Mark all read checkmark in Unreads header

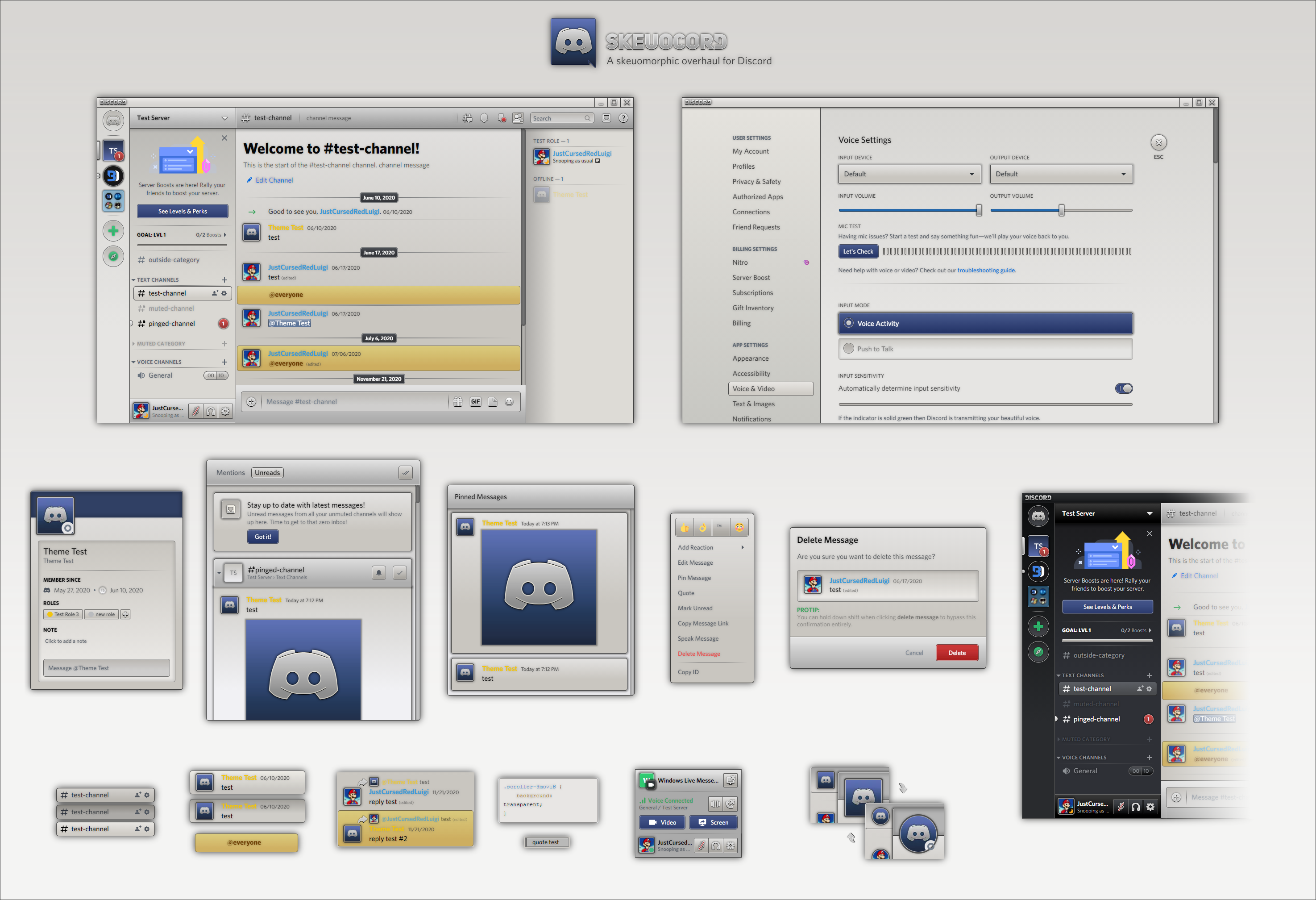coord(406,472)
